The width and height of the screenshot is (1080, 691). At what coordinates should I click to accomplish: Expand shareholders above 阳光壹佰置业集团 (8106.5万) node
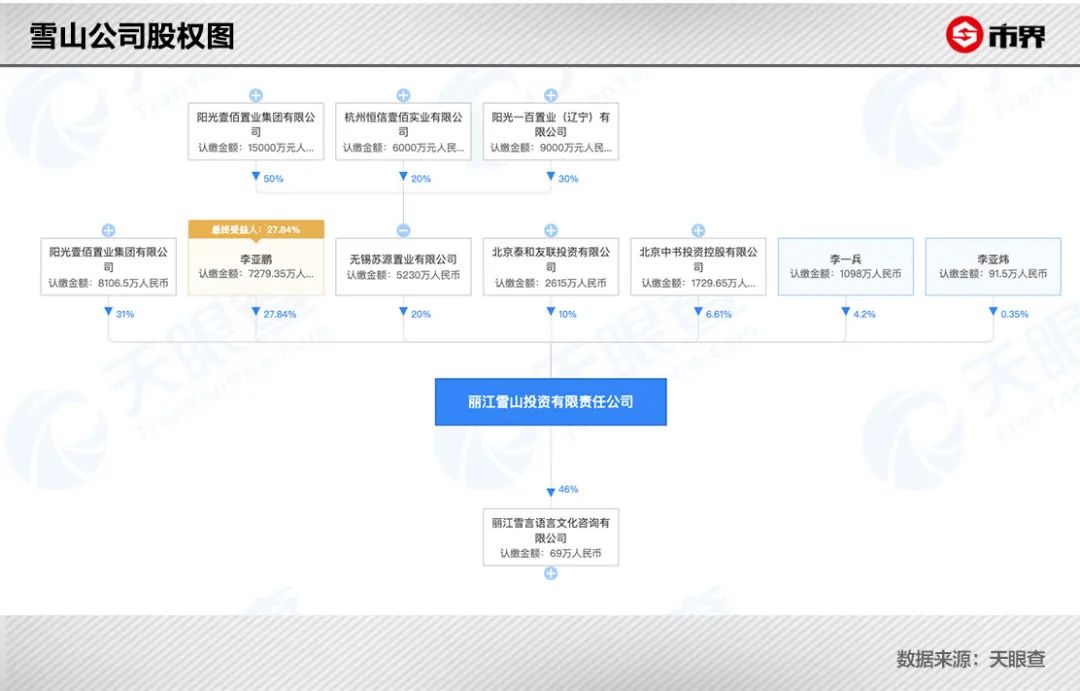point(108,230)
